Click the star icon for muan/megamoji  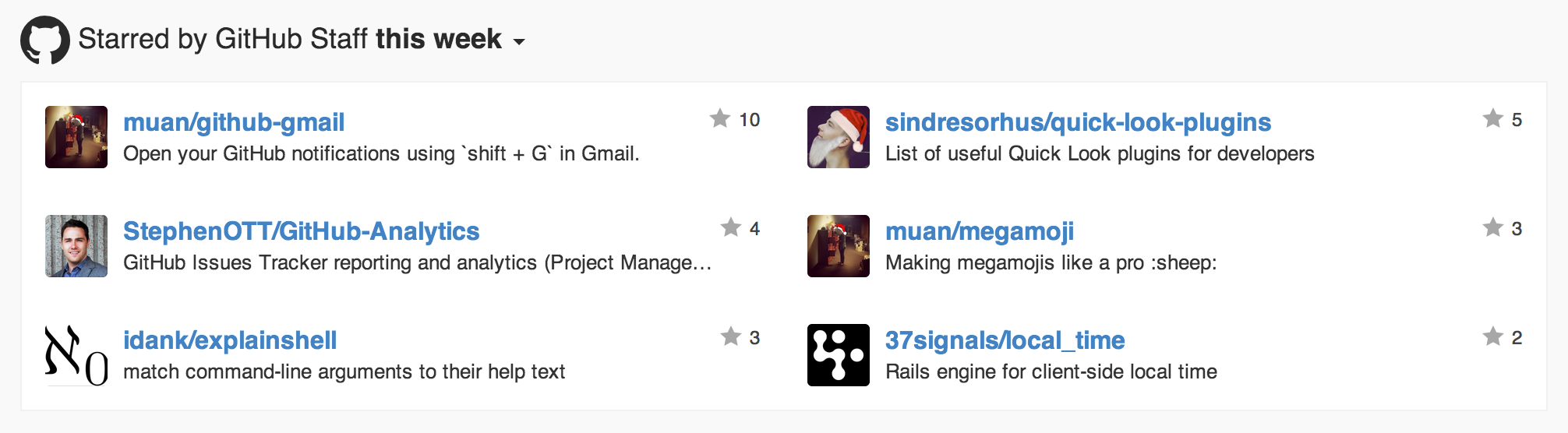coord(1493,227)
